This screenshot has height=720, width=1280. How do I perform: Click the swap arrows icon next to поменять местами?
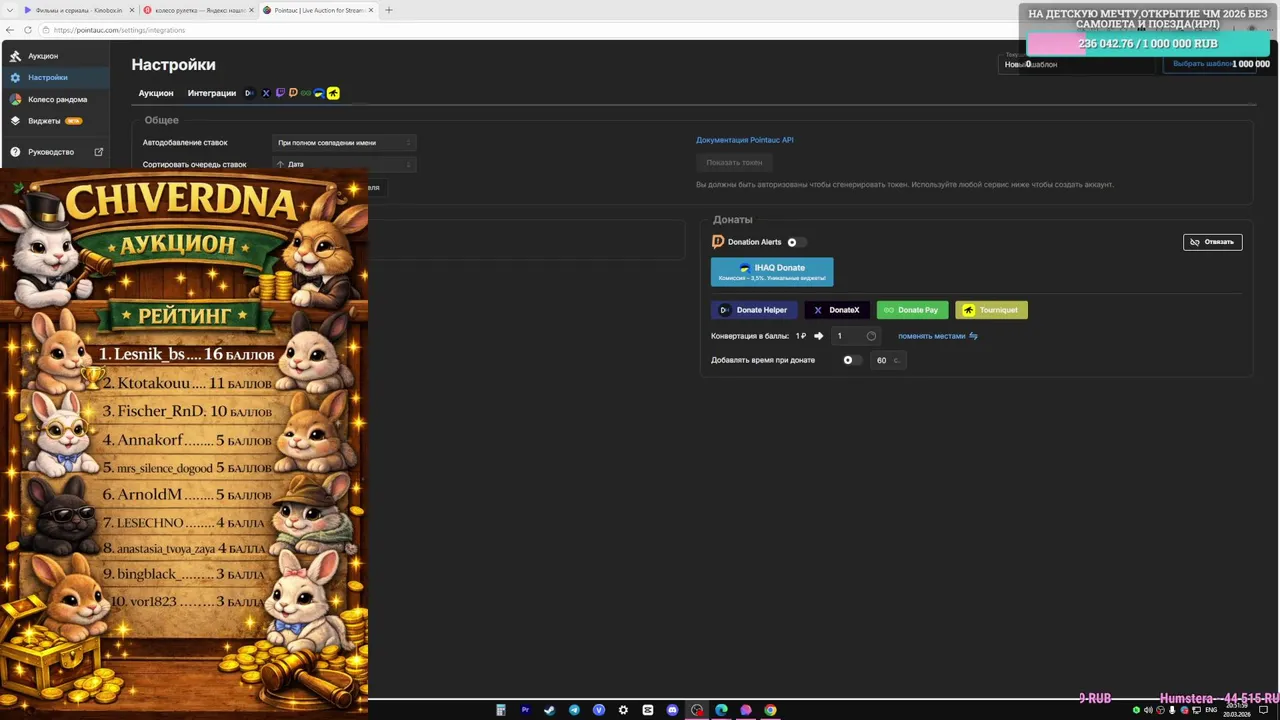coord(973,336)
